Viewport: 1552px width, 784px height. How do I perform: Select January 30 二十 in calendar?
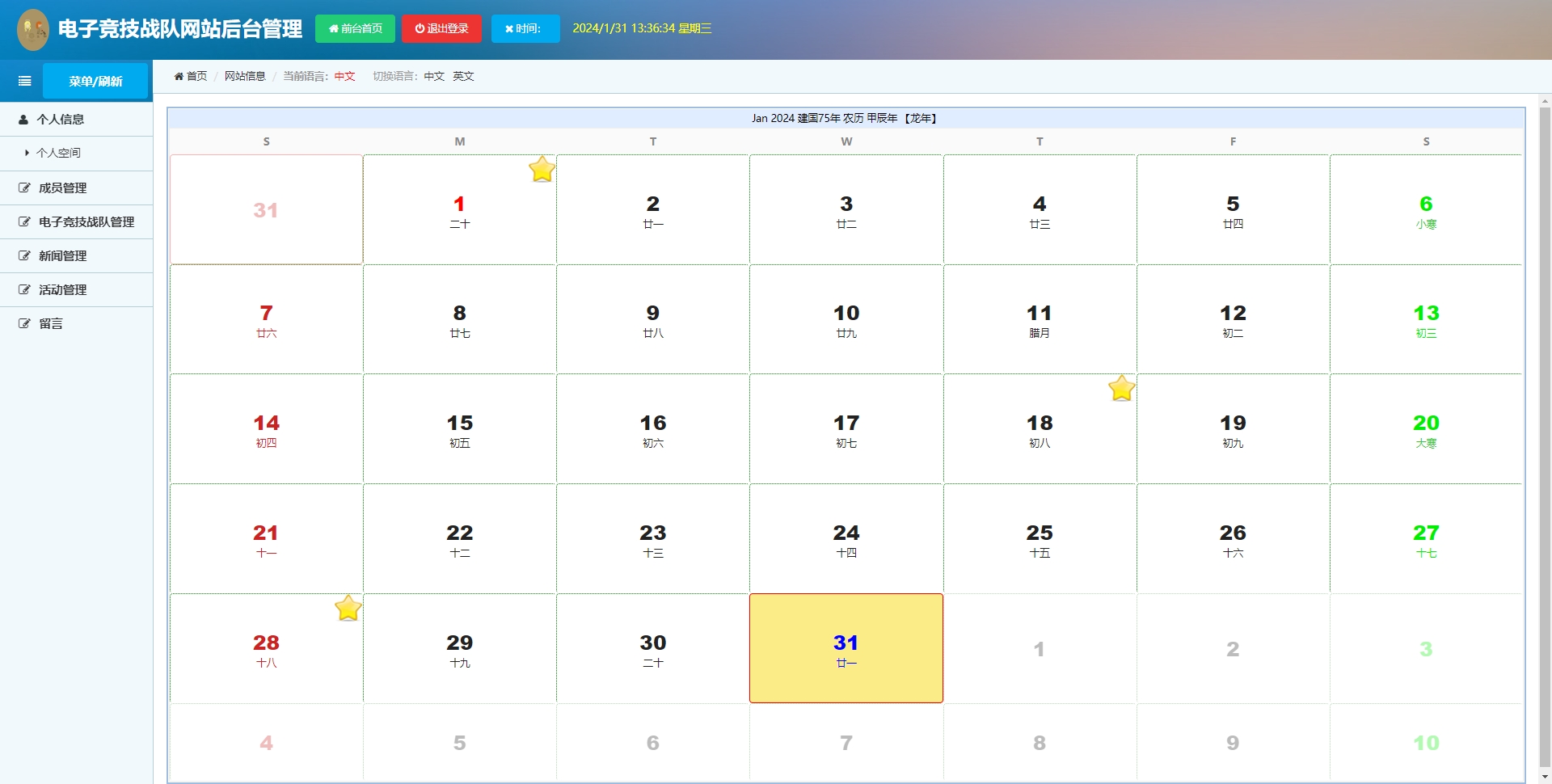point(652,648)
